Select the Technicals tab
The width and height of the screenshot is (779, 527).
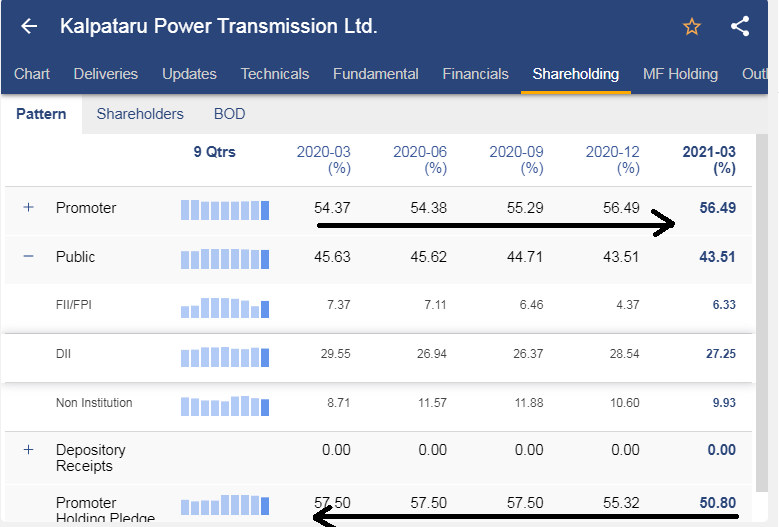(275, 74)
